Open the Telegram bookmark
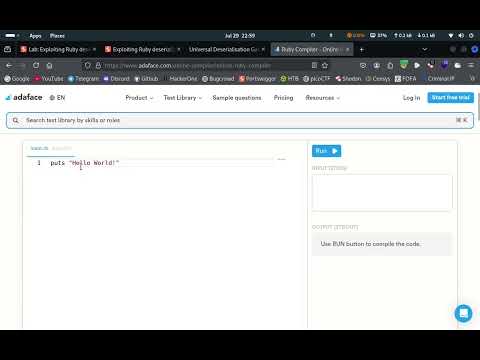 84,79
